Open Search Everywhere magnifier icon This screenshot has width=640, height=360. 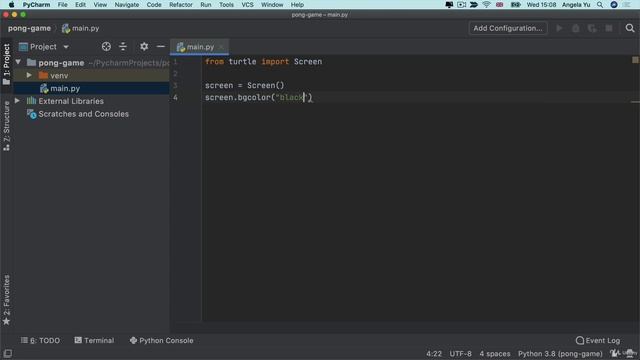click(630, 28)
